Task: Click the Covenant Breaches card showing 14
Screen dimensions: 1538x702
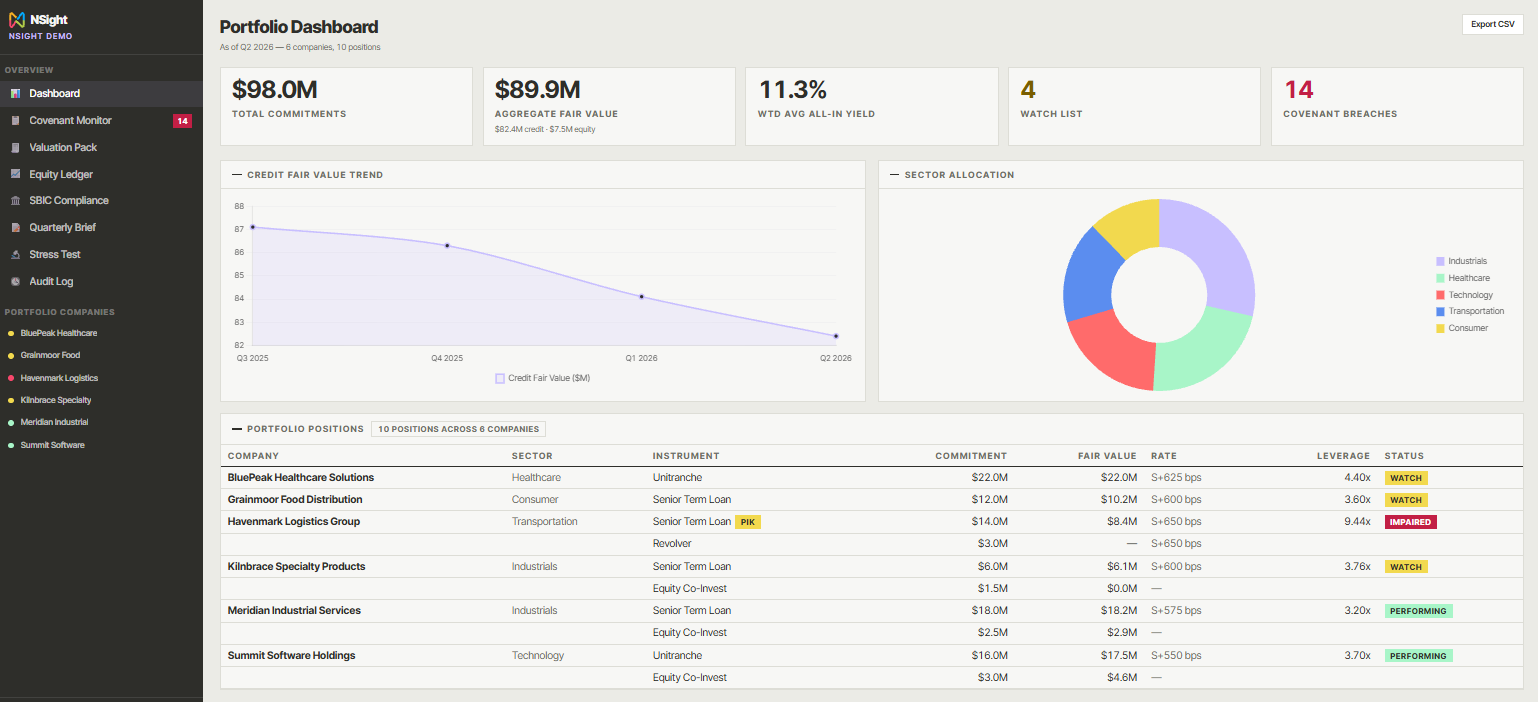Action: tap(1397, 106)
